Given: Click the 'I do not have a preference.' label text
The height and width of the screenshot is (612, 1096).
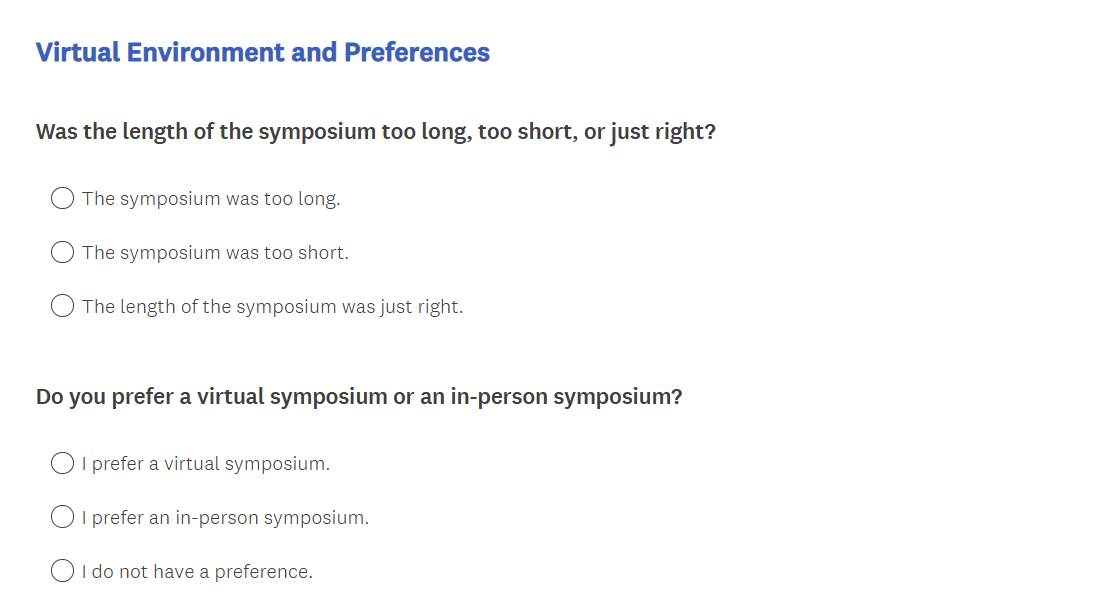Looking at the screenshot, I should tap(197, 572).
